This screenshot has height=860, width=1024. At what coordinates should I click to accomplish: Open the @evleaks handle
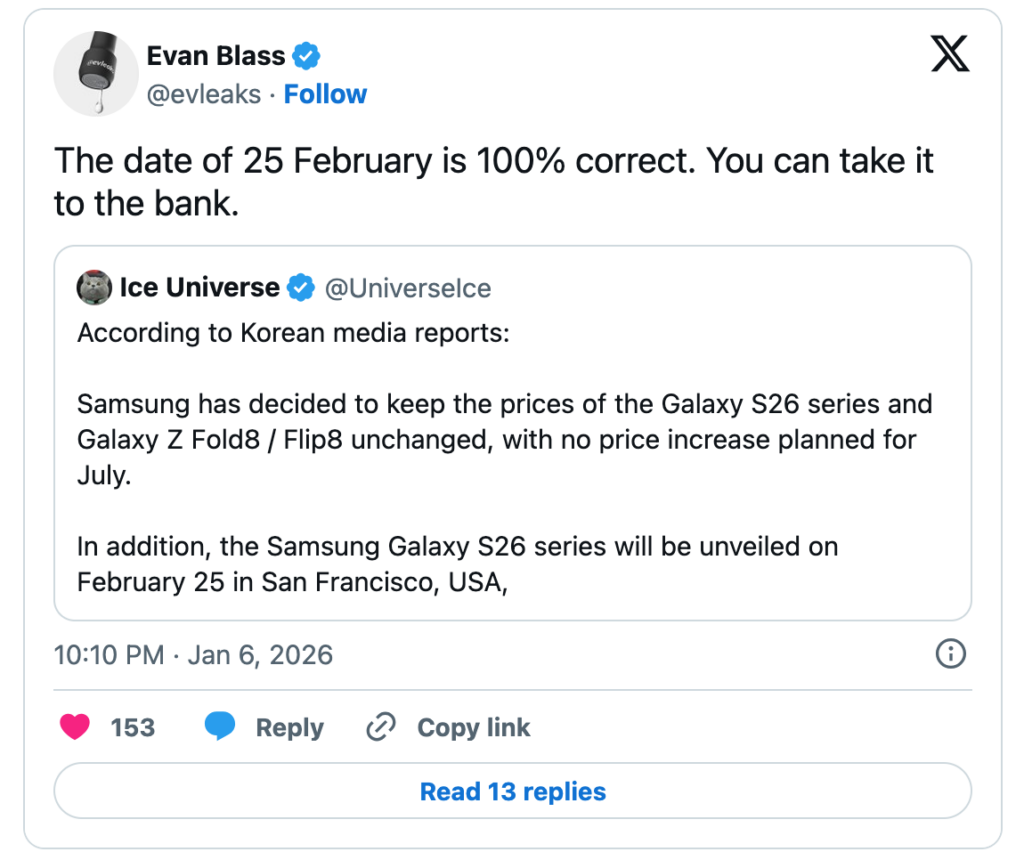pos(204,94)
